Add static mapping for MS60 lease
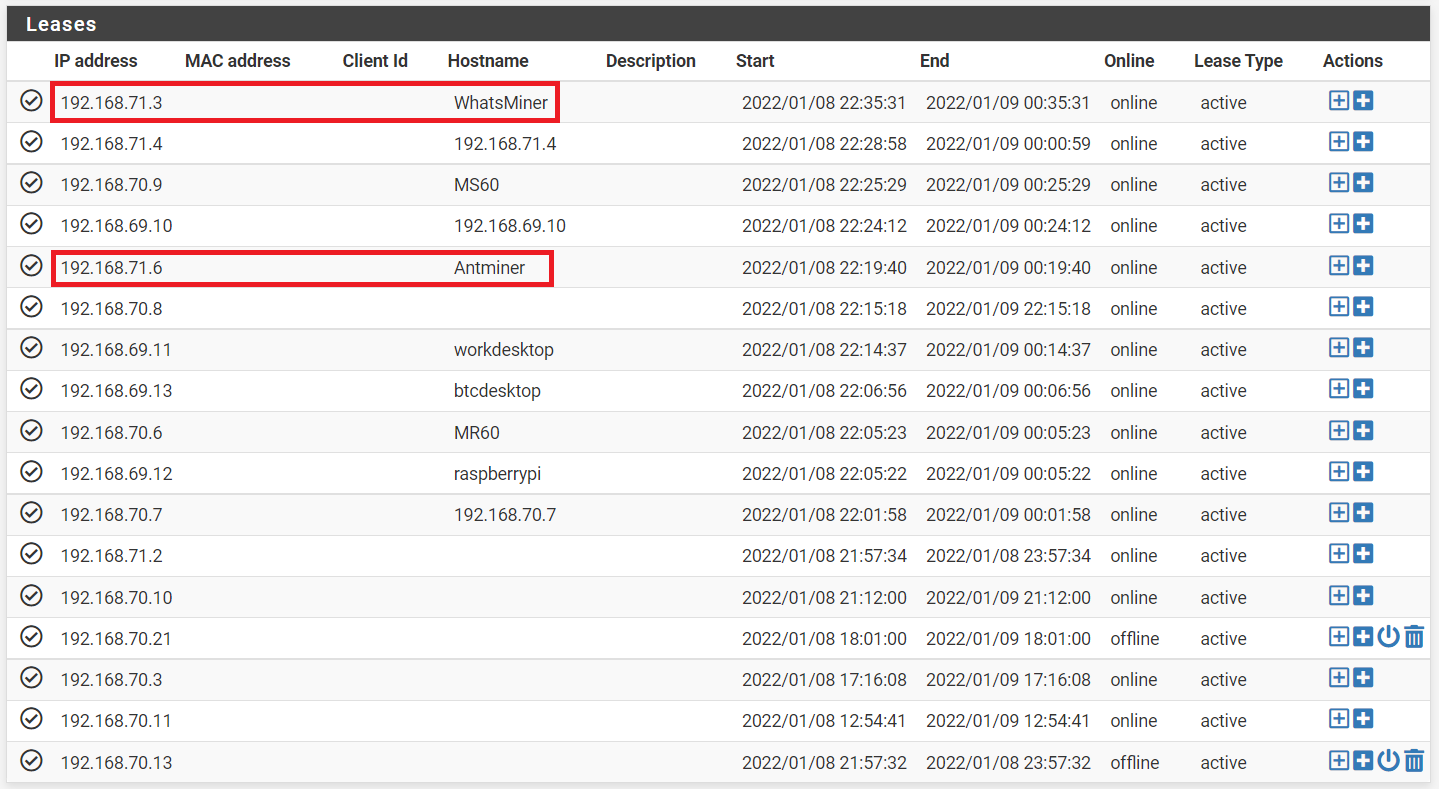The height and width of the screenshot is (789, 1439). tap(1339, 183)
